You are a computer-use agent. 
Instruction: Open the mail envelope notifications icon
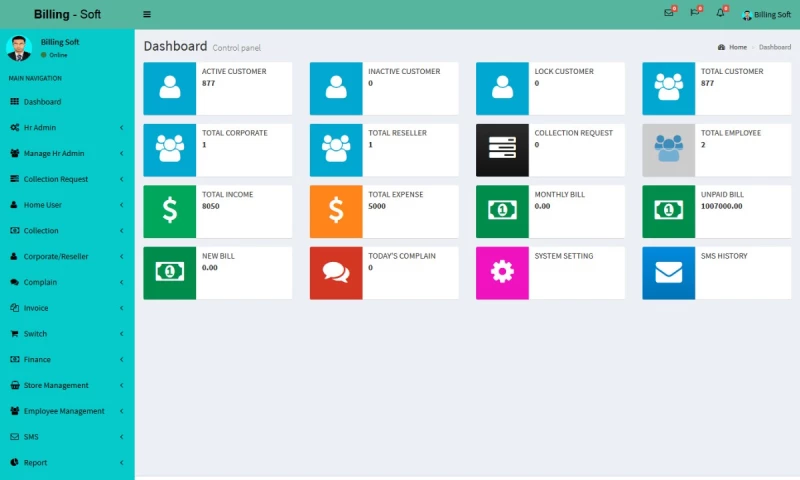[x=668, y=13]
